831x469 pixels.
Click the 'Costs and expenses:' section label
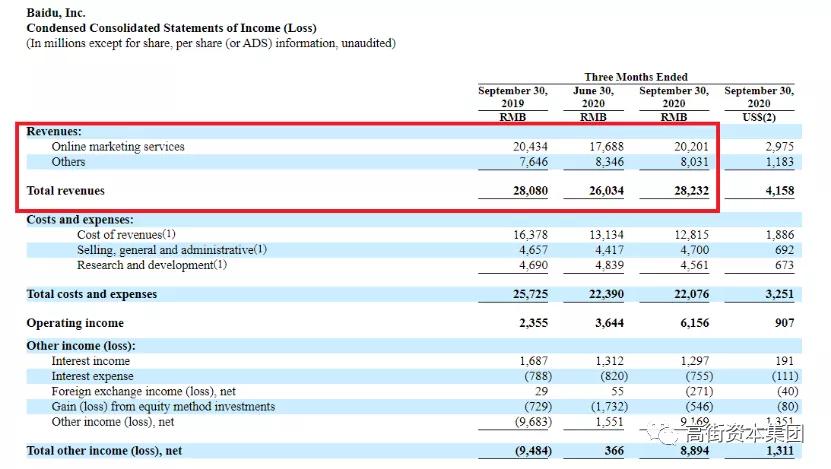pos(80,219)
